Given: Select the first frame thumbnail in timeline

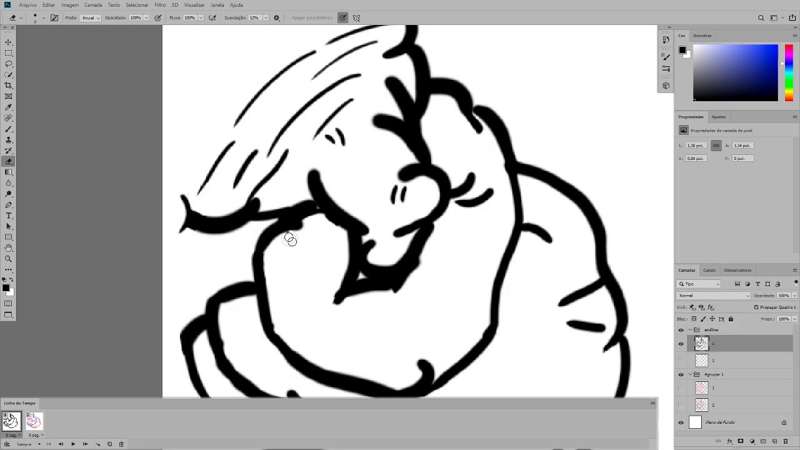Looking at the screenshot, I should 11,421.
